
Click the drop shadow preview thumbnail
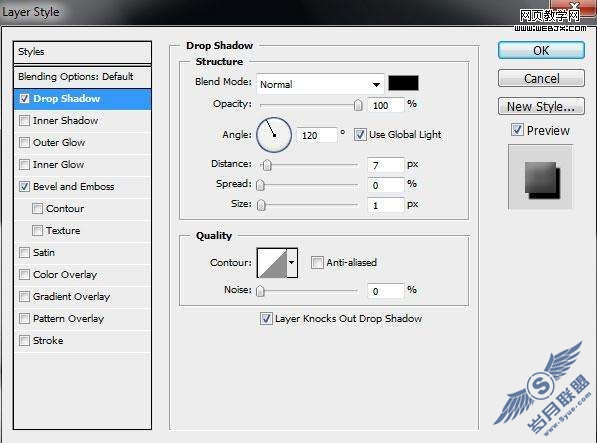pos(540,177)
